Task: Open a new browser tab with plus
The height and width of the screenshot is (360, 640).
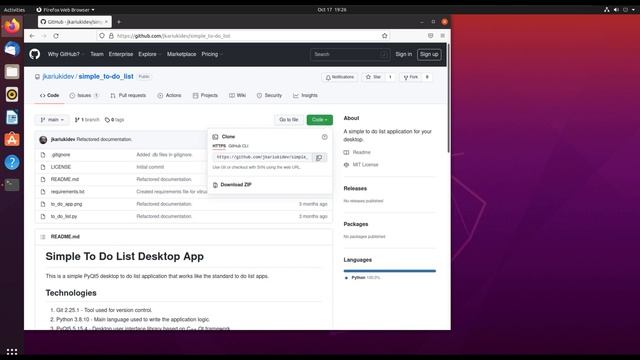Action: (119, 22)
